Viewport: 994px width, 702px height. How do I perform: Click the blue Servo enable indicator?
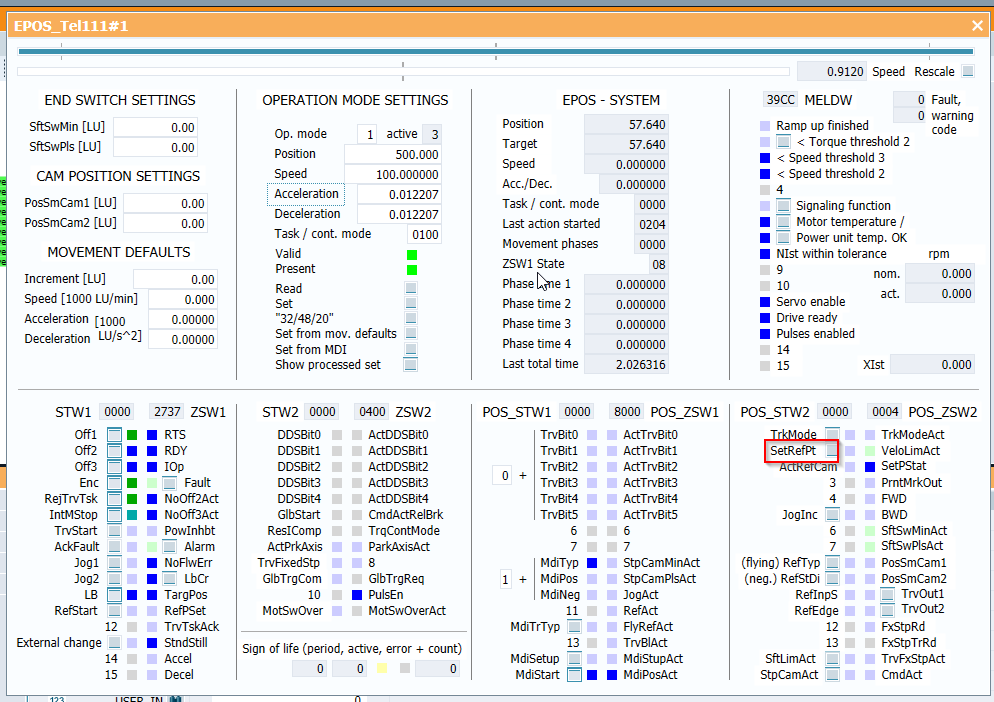(765, 302)
